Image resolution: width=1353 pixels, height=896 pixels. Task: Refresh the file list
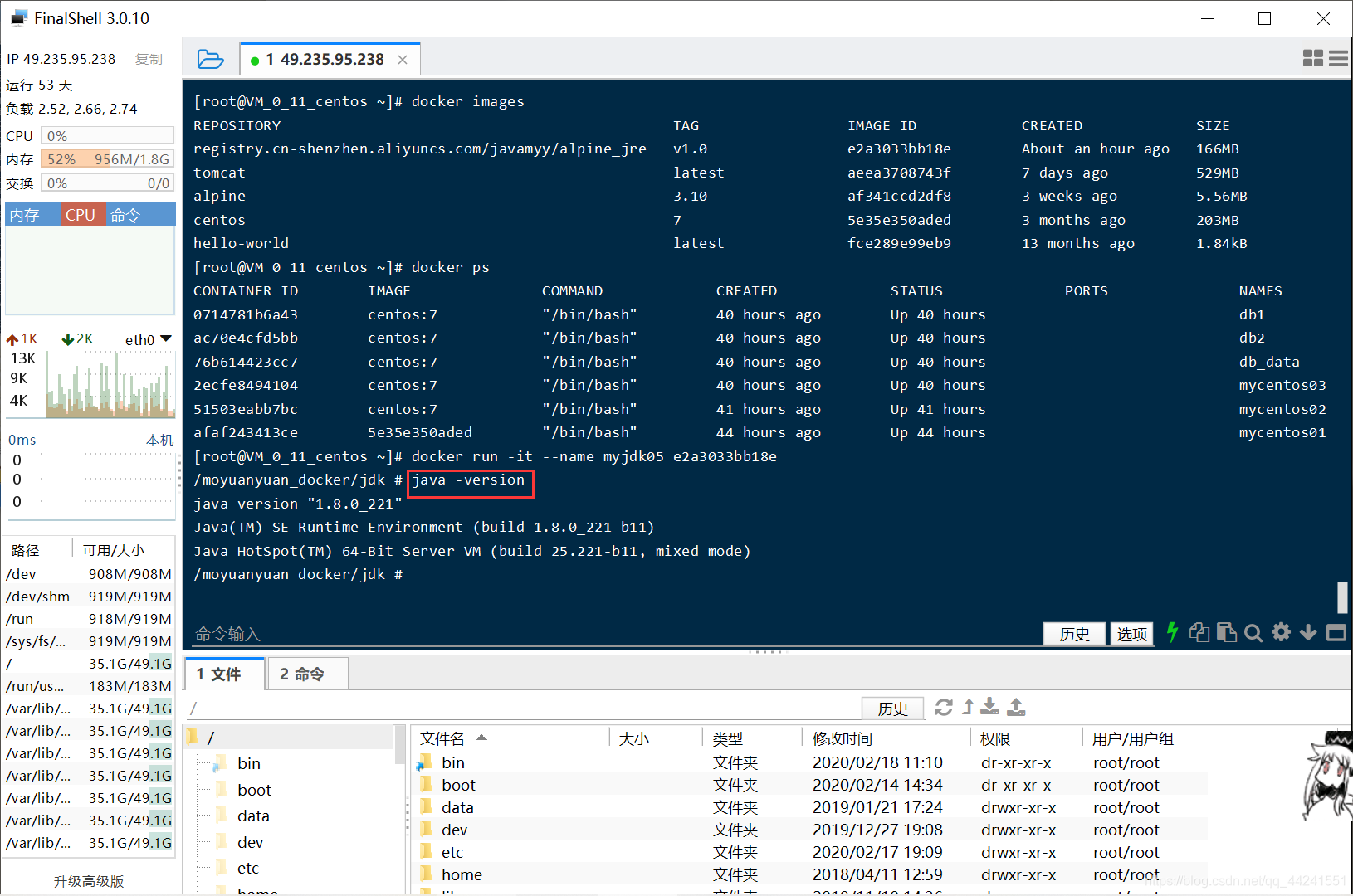coord(944,707)
